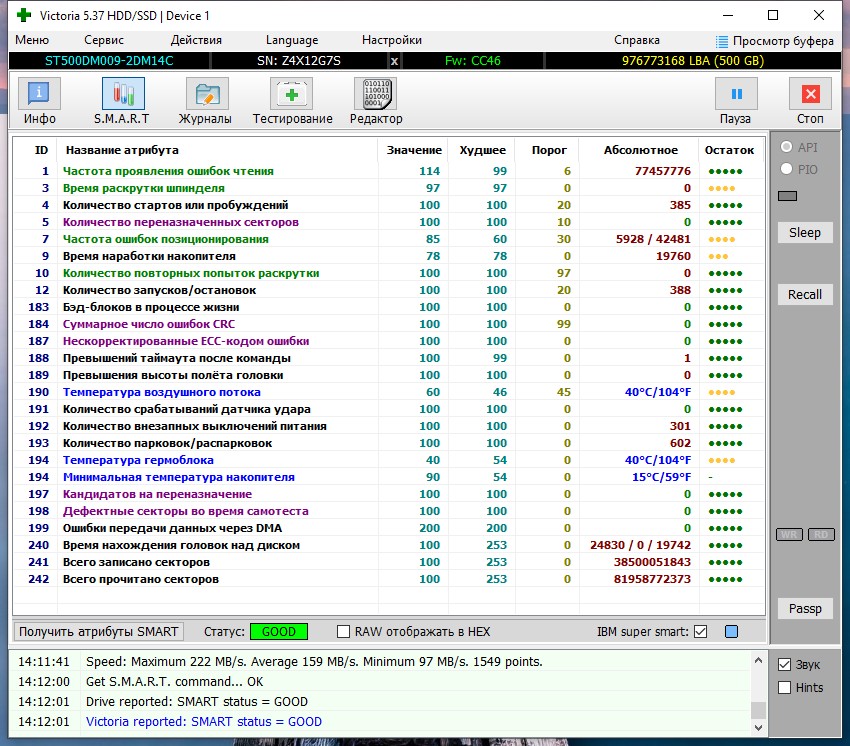Click the Sleep button
The image size is (850, 746).
pyautogui.click(x=805, y=233)
